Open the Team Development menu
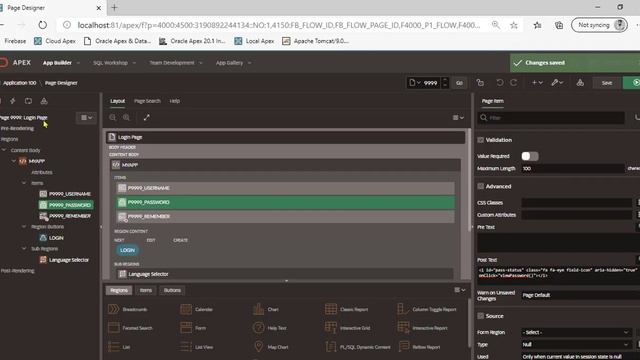This screenshot has height=360, width=640. coord(176,63)
